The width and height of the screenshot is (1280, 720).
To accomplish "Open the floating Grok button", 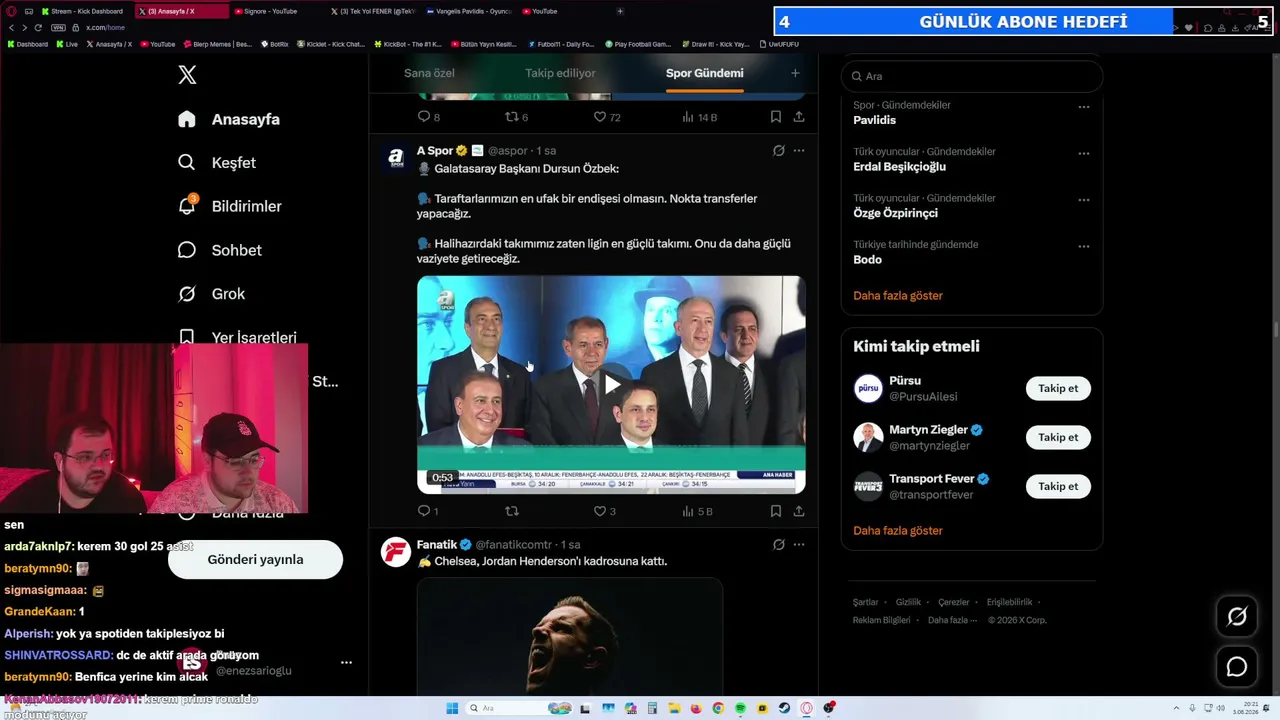I will pyautogui.click(x=1237, y=617).
